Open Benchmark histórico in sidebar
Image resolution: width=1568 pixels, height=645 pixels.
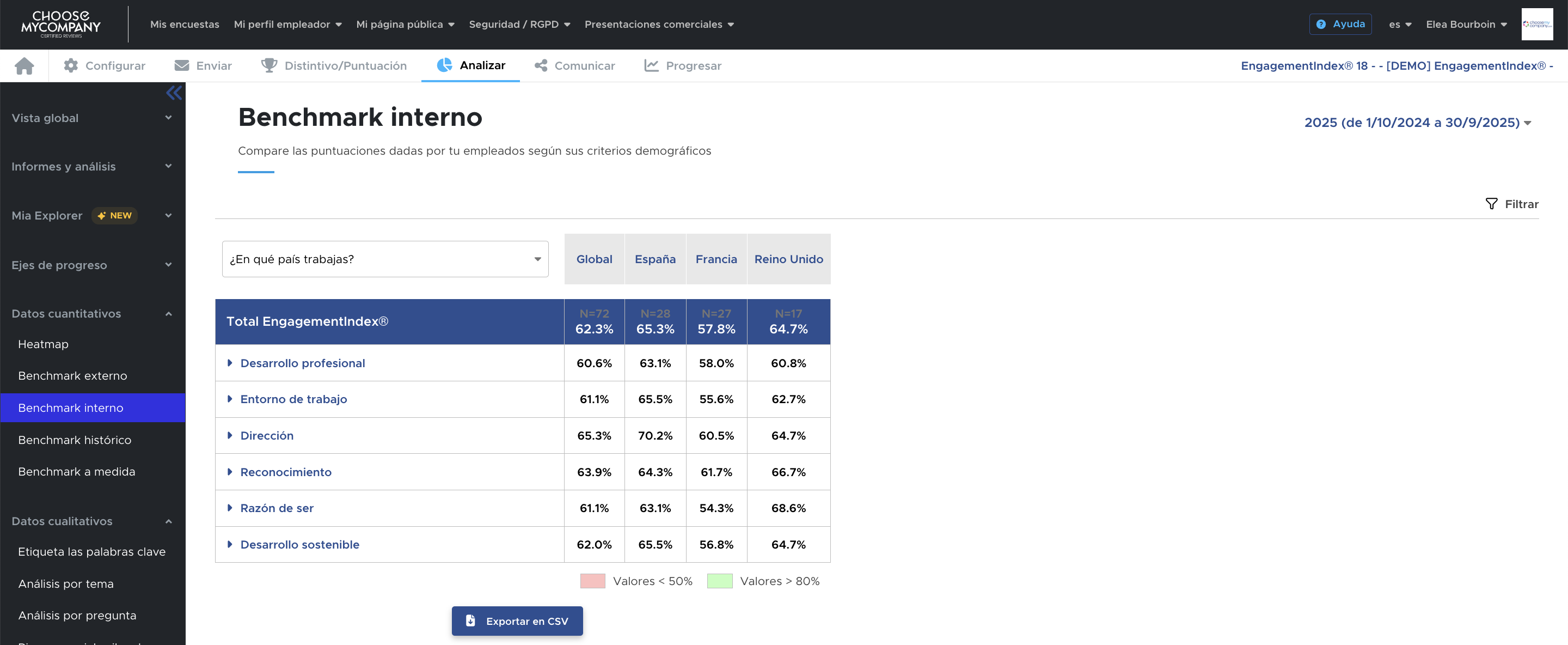pos(74,440)
